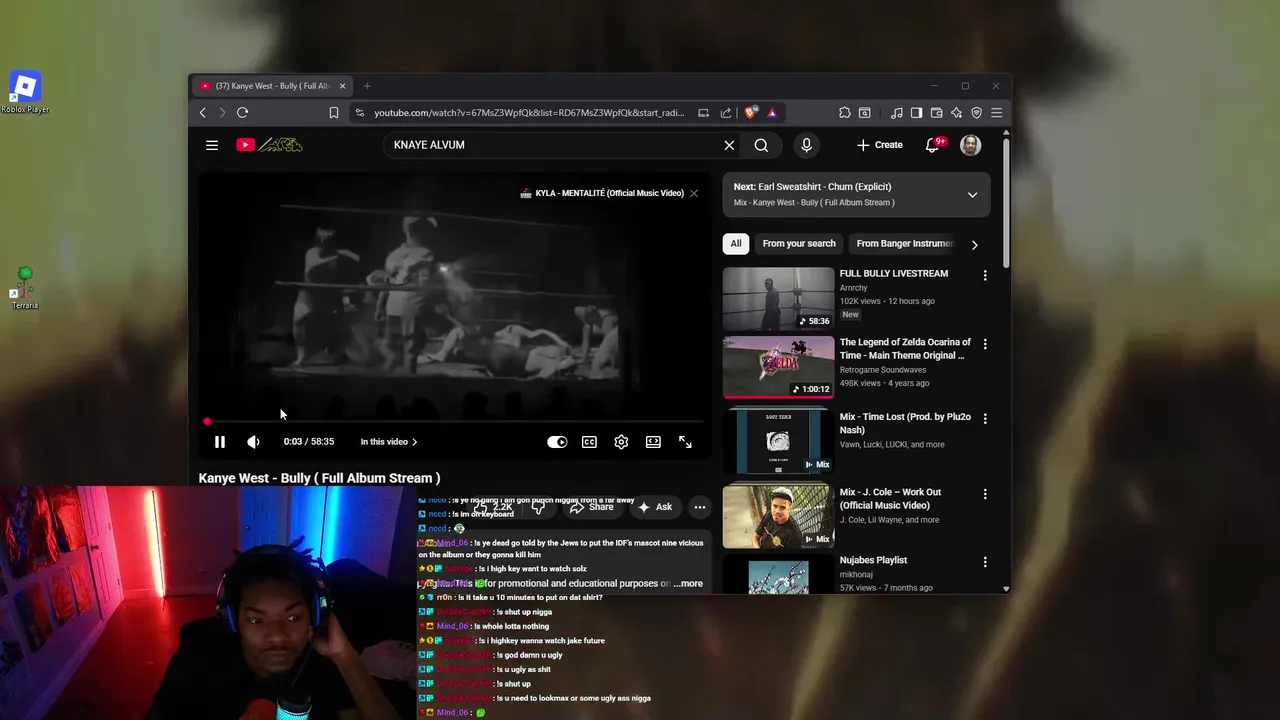
Task: Open YouTube notifications bell
Action: (x=932, y=145)
